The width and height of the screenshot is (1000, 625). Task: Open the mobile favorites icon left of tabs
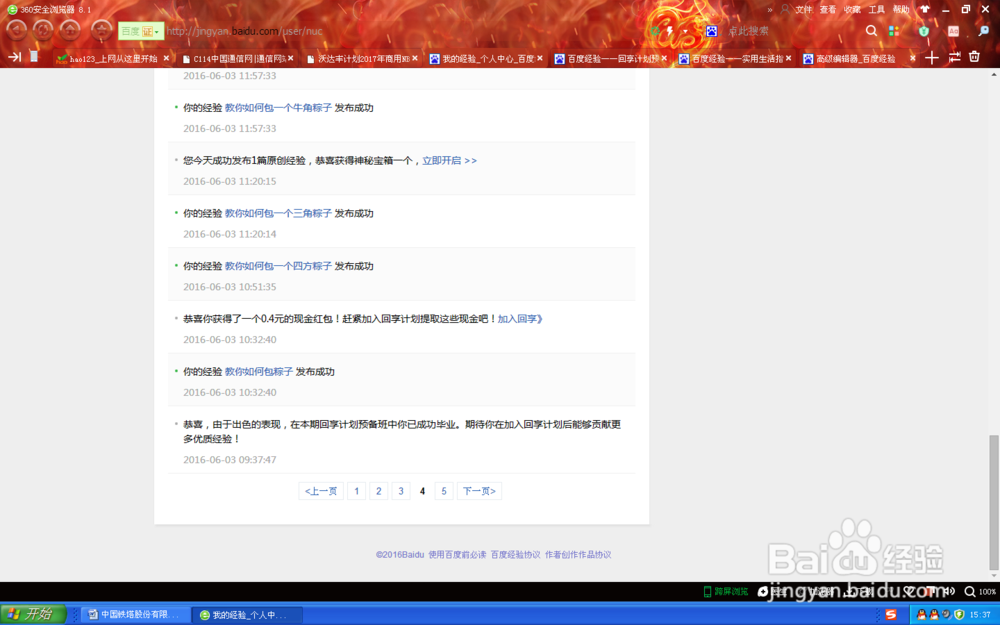(34, 57)
